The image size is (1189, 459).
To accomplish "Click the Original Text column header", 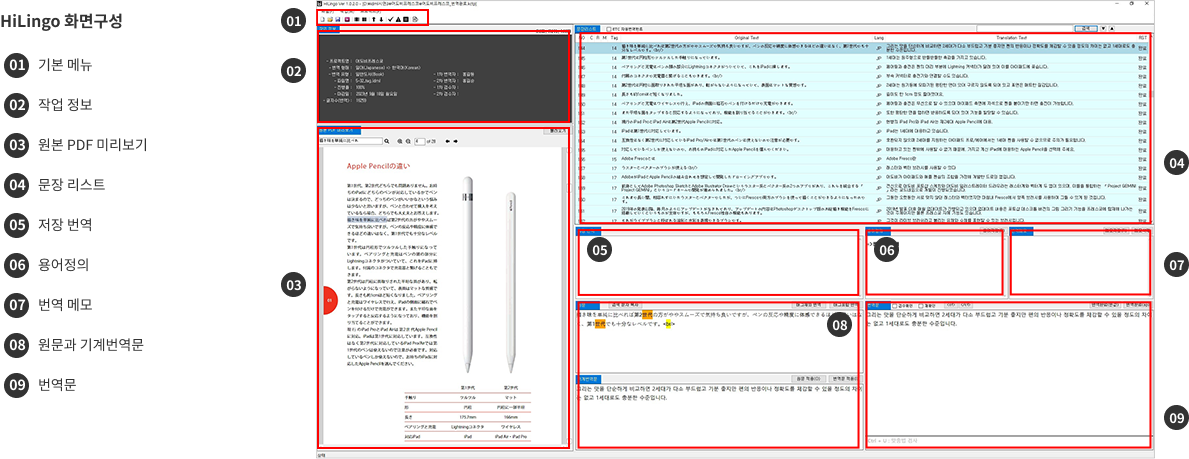I will [x=749, y=37].
